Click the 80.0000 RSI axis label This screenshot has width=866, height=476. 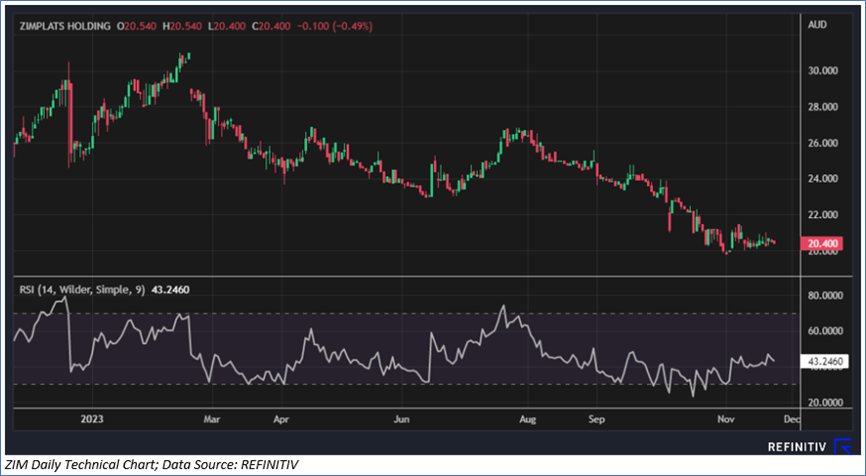[x=825, y=295]
